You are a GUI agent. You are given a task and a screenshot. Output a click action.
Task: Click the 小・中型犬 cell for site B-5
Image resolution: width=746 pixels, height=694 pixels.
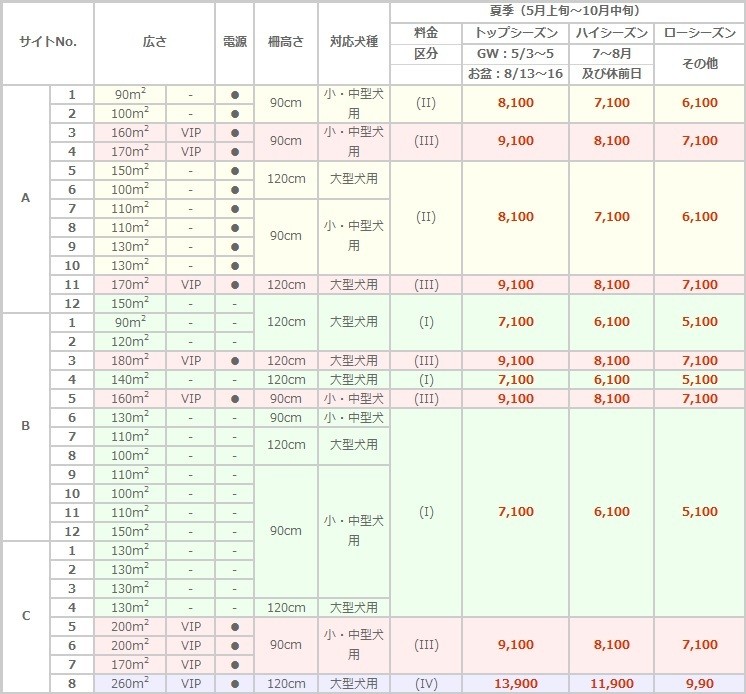click(354, 399)
